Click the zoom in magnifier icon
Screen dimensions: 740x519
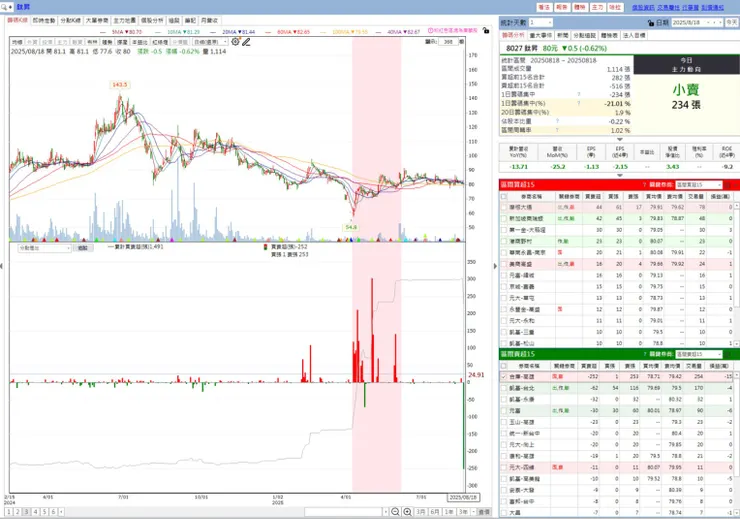(x=407, y=512)
